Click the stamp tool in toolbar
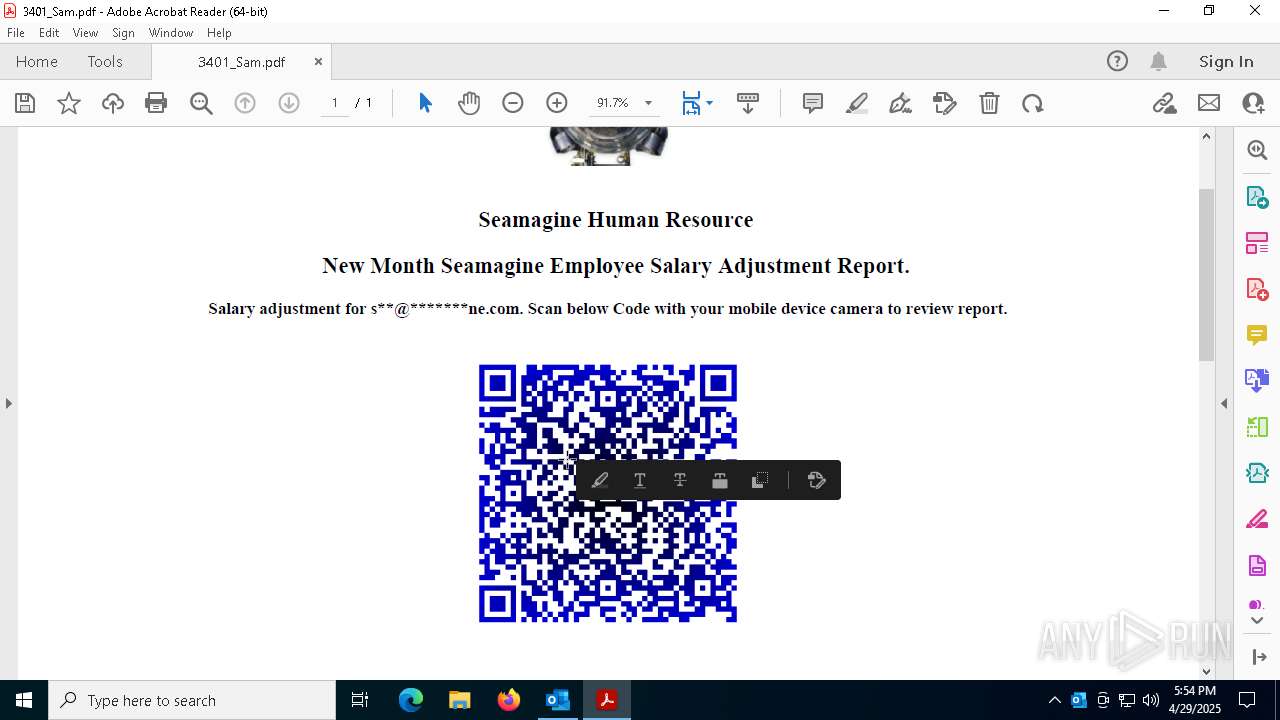Viewport: 1280px width, 720px height. 945,103
